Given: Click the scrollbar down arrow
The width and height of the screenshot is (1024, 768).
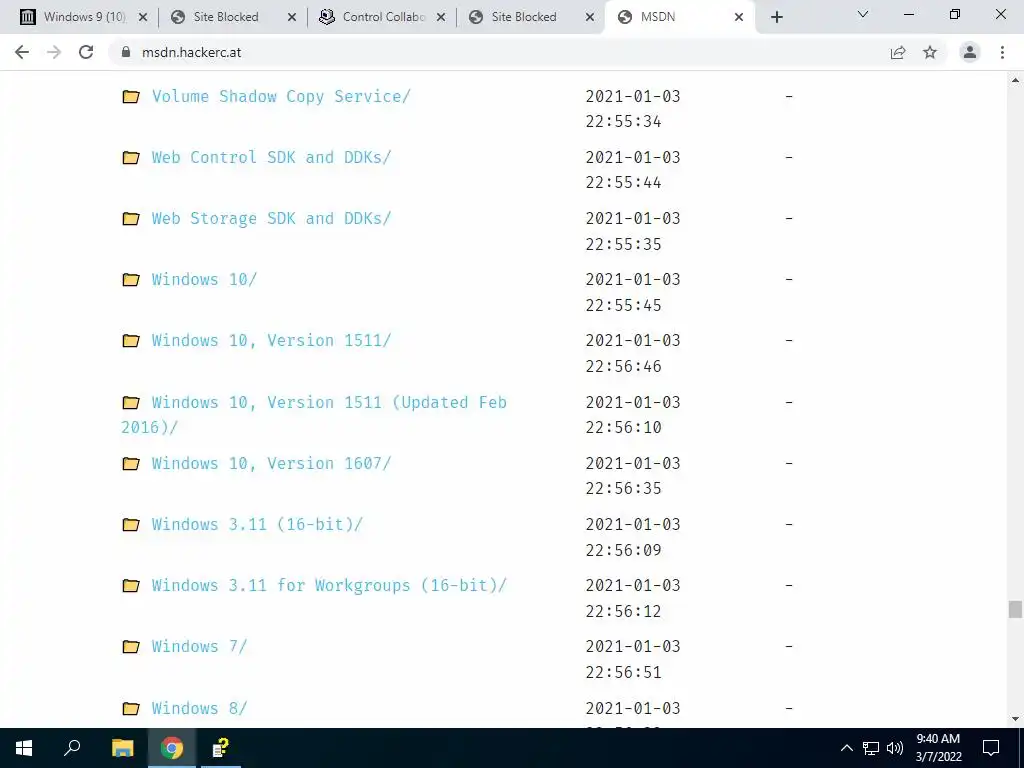Looking at the screenshot, I should pyautogui.click(x=1015, y=719).
